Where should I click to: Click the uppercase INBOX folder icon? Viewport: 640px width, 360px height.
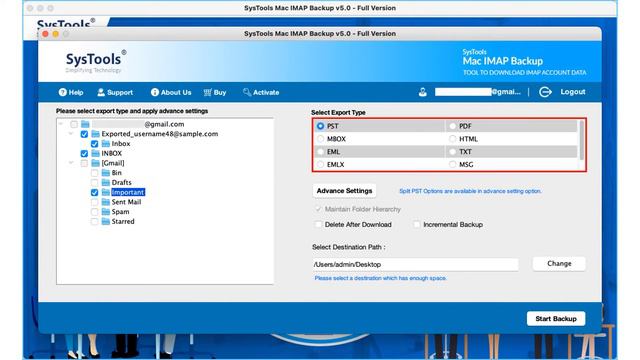pos(96,153)
